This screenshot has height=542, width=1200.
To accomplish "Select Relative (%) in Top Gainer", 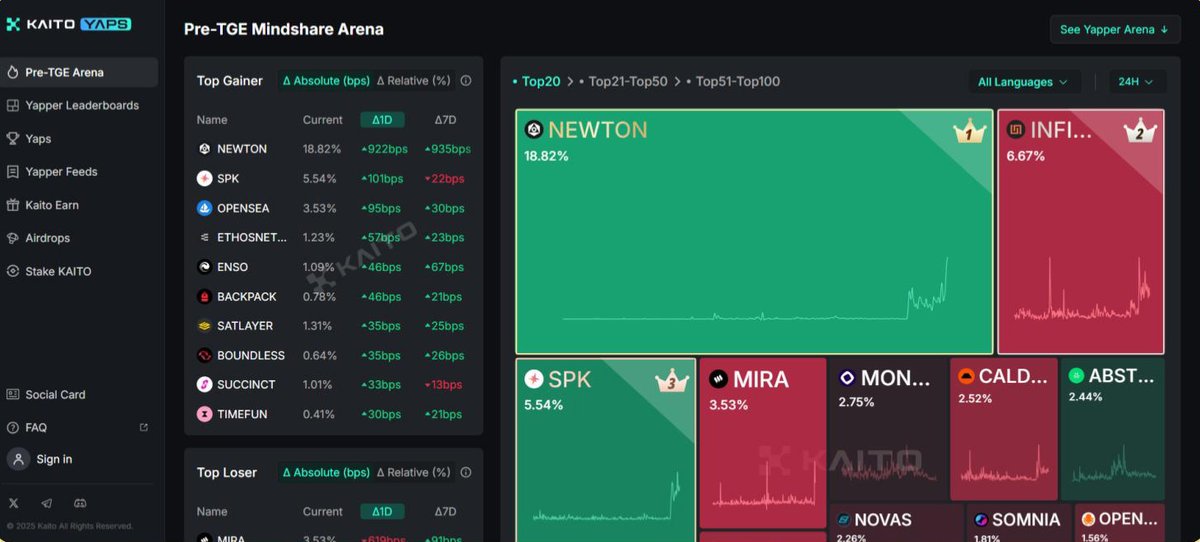I will pyautogui.click(x=413, y=81).
